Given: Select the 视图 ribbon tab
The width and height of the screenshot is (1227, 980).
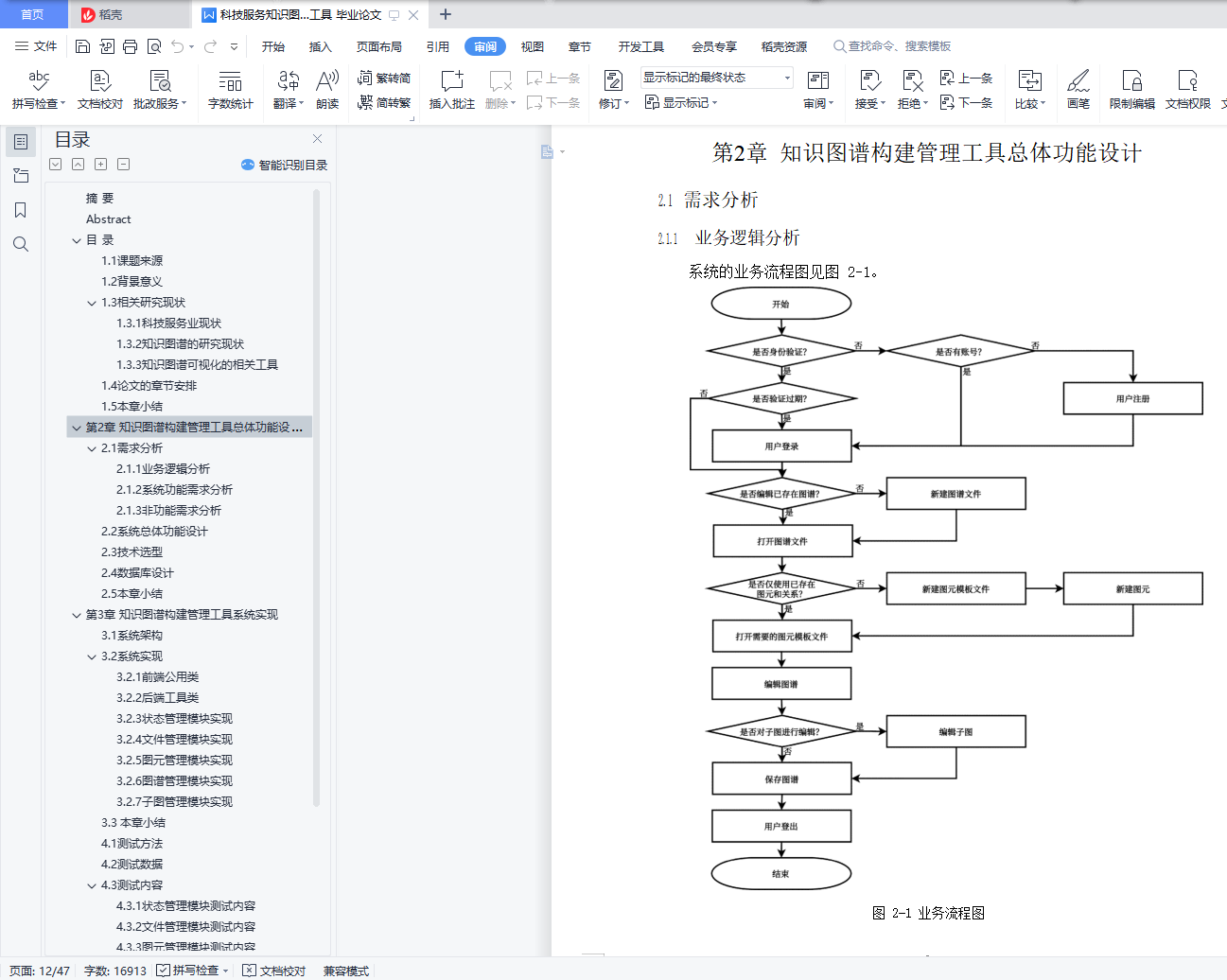Looking at the screenshot, I should [x=533, y=46].
